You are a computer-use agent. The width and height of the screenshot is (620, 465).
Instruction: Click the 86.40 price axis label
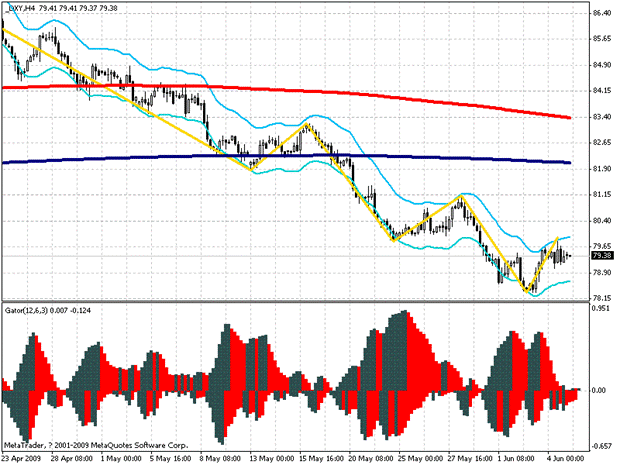[602, 13]
